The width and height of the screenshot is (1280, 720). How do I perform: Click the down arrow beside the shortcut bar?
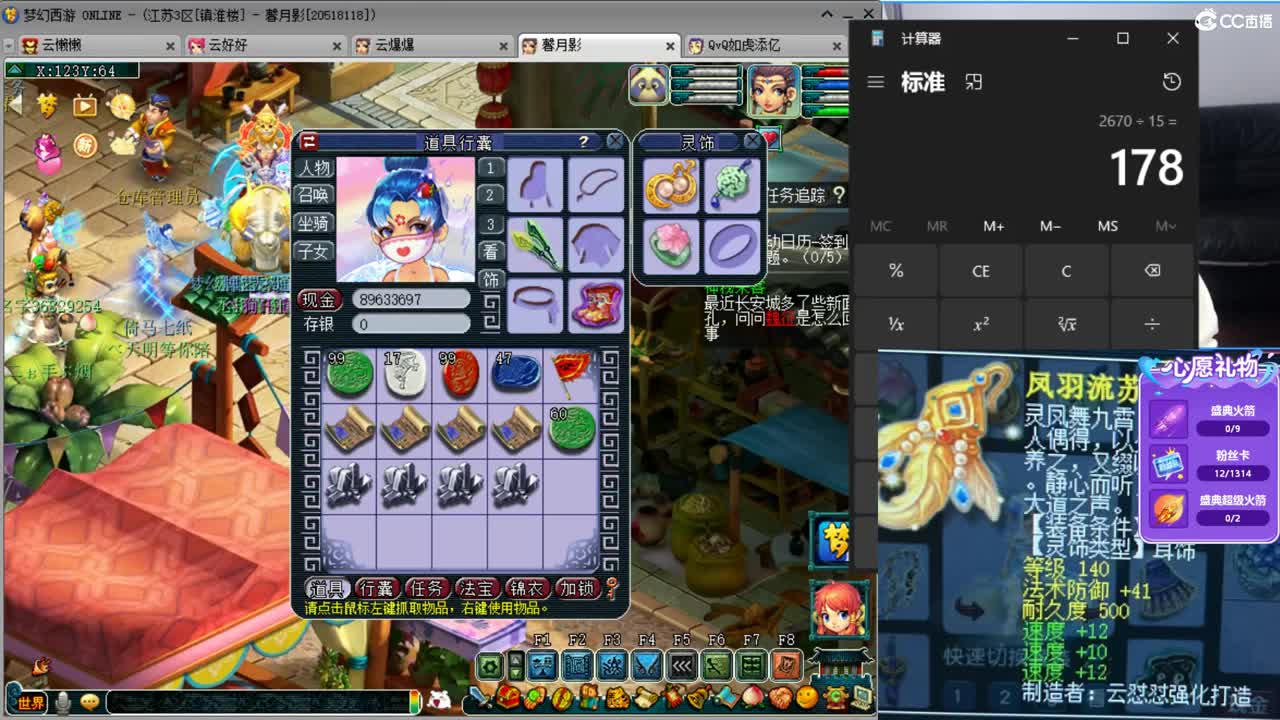pos(516,673)
